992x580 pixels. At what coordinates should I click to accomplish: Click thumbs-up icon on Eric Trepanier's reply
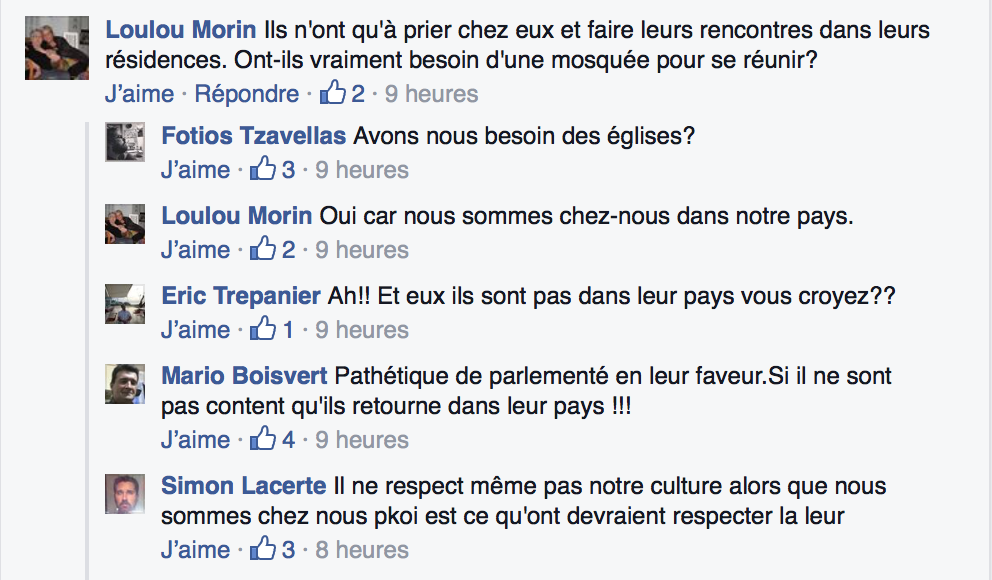click(262, 329)
